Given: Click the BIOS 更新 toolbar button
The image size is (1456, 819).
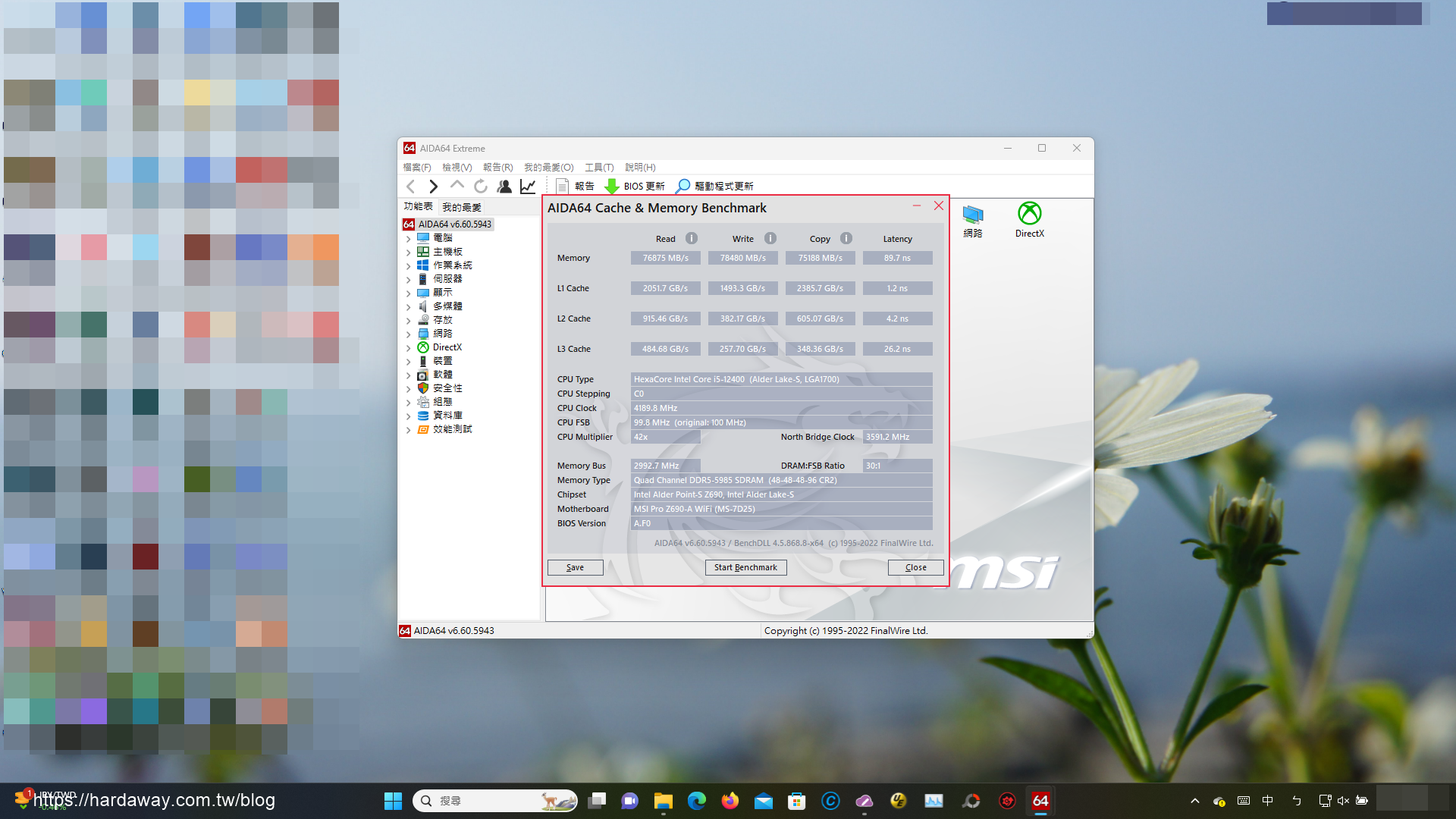Looking at the screenshot, I should pyautogui.click(x=635, y=186).
